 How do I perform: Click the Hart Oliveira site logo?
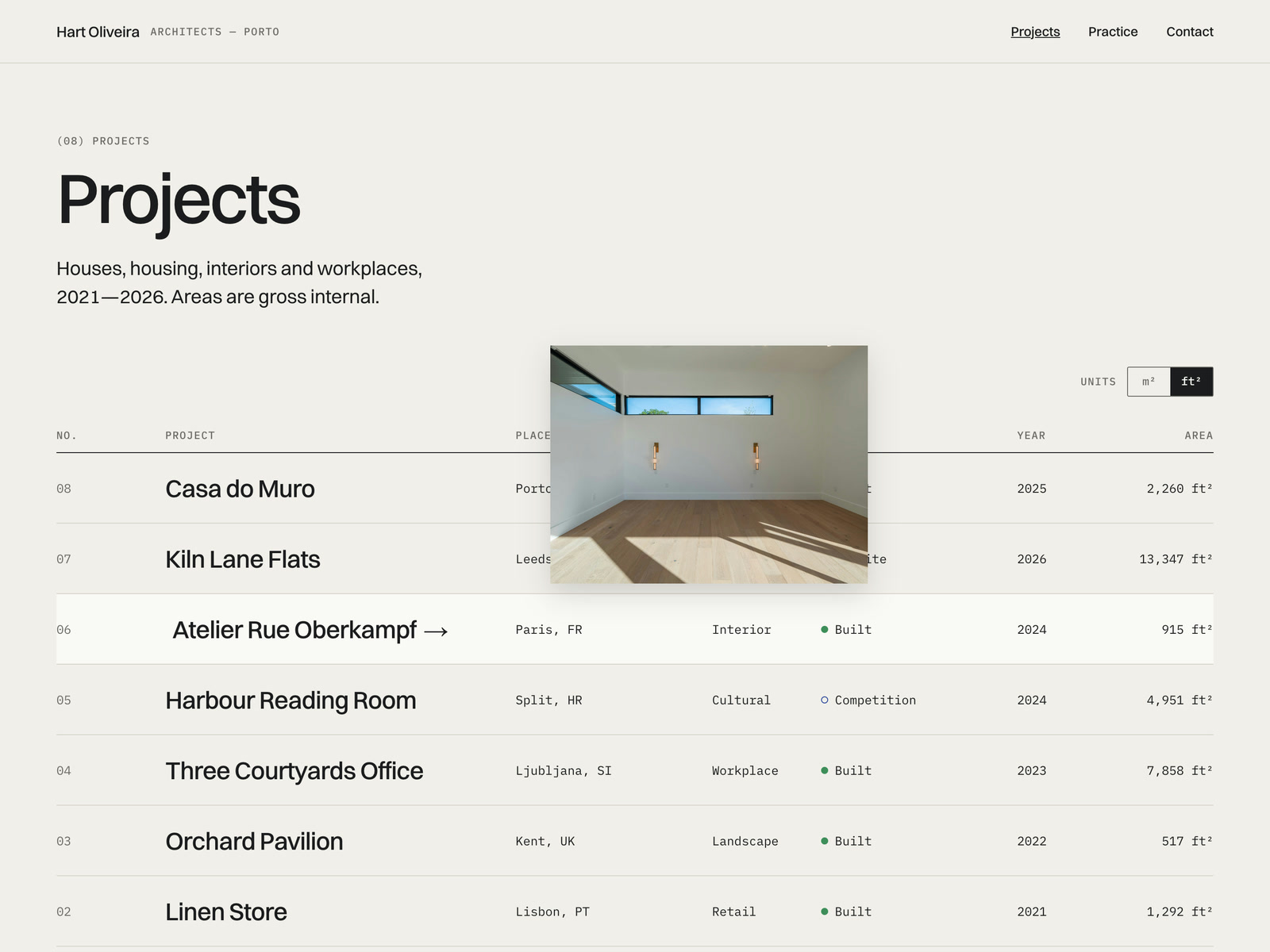click(98, 32)
